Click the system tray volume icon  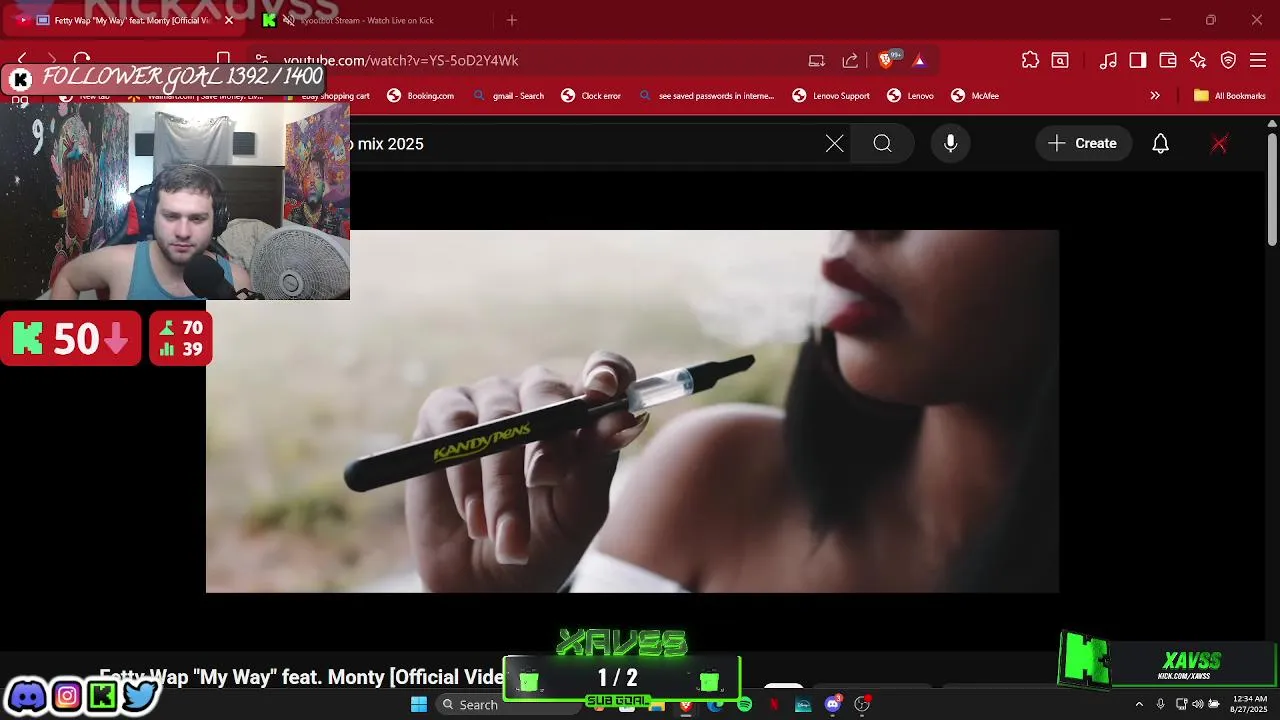pyautogui.click(x=1197, y=705)
